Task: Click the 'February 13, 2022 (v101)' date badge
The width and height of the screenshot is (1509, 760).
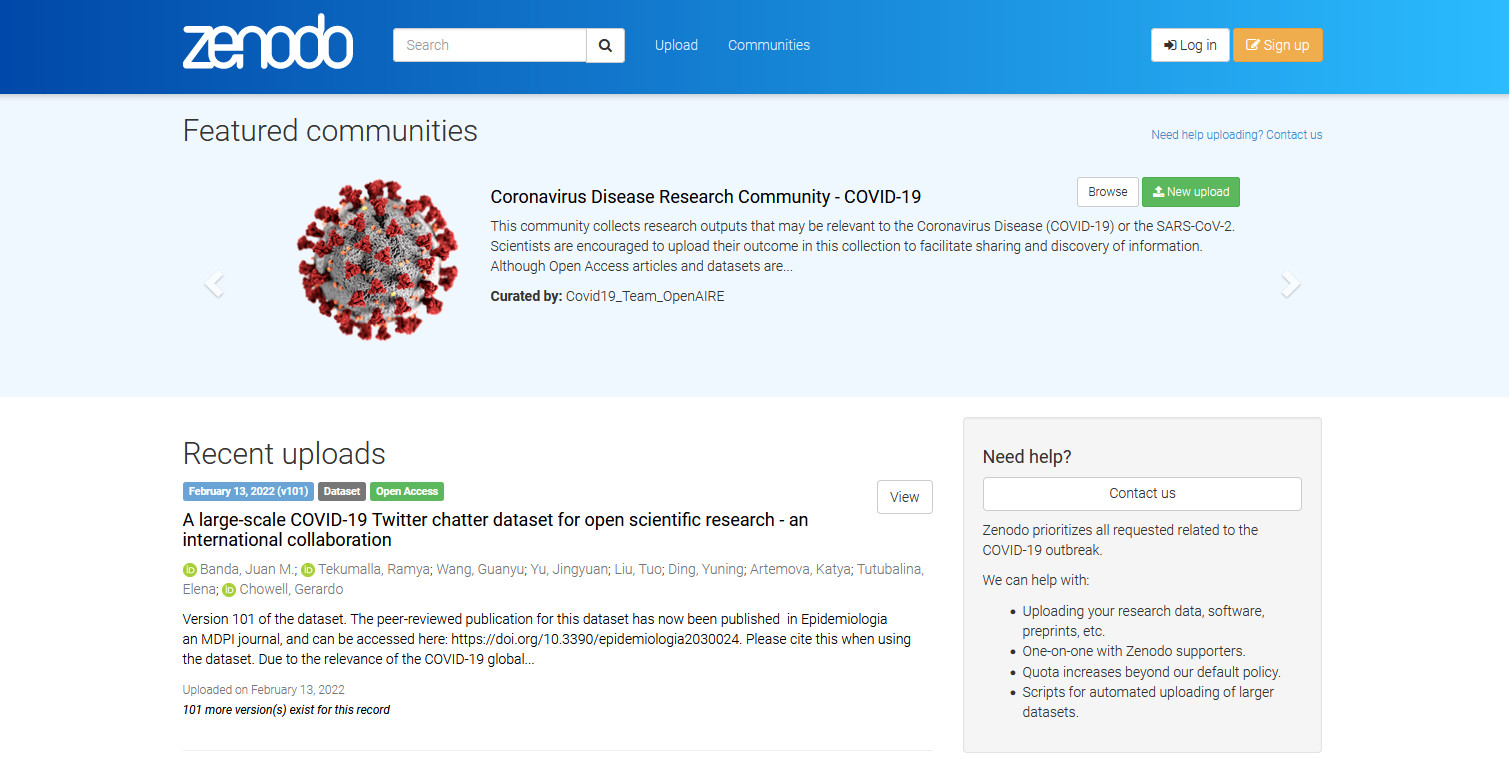Action: click(248, 491)
